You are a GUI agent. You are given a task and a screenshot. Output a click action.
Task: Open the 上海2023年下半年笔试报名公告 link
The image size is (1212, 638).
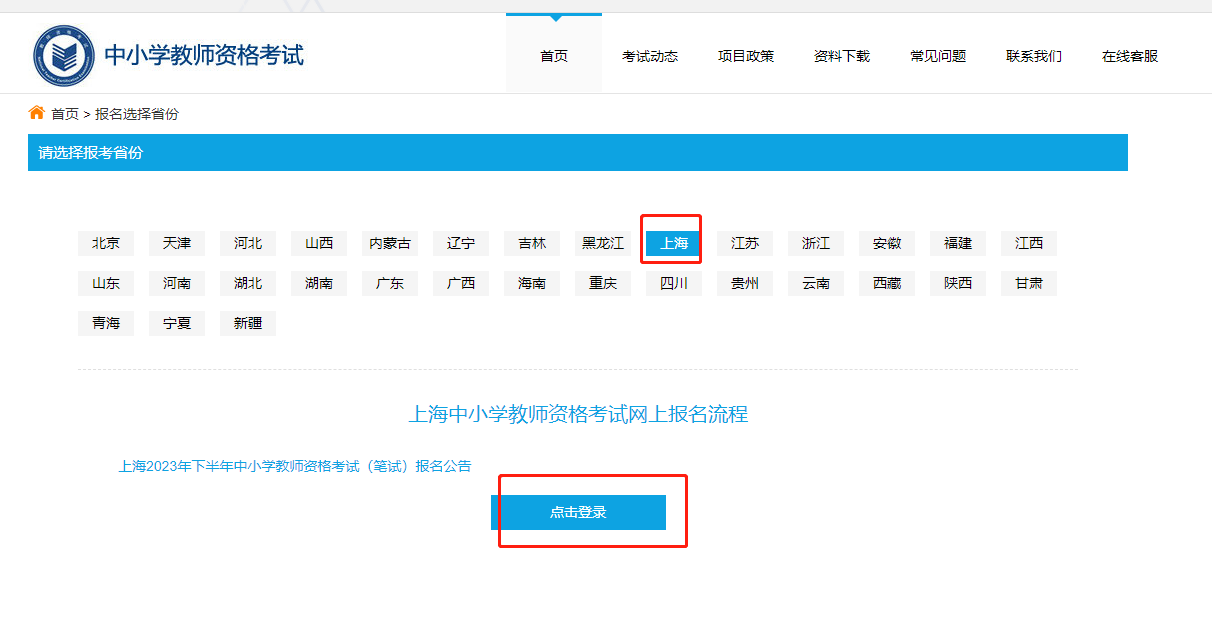click(x=294, y=465)
